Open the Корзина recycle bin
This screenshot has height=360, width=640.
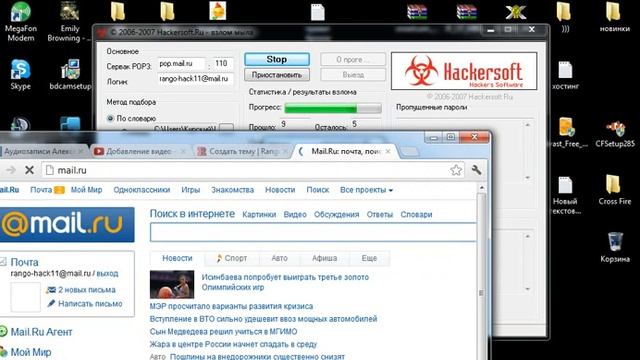tap(615, 247)
